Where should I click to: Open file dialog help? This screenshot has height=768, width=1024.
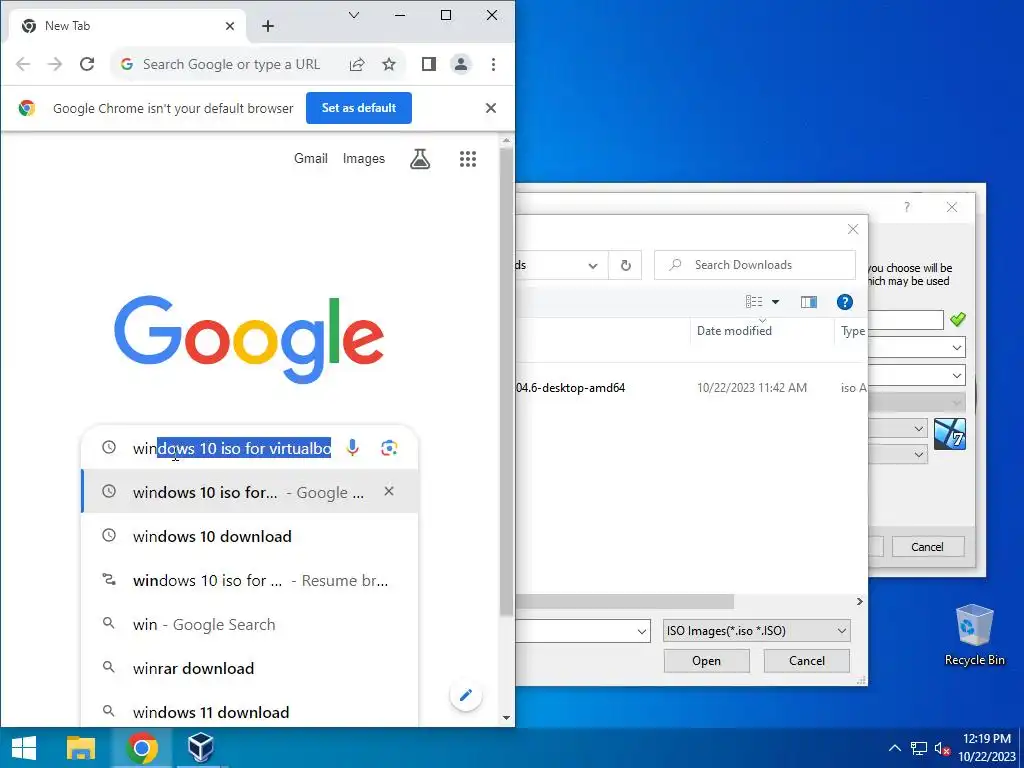pyautogui.click(x=844, y=302)
